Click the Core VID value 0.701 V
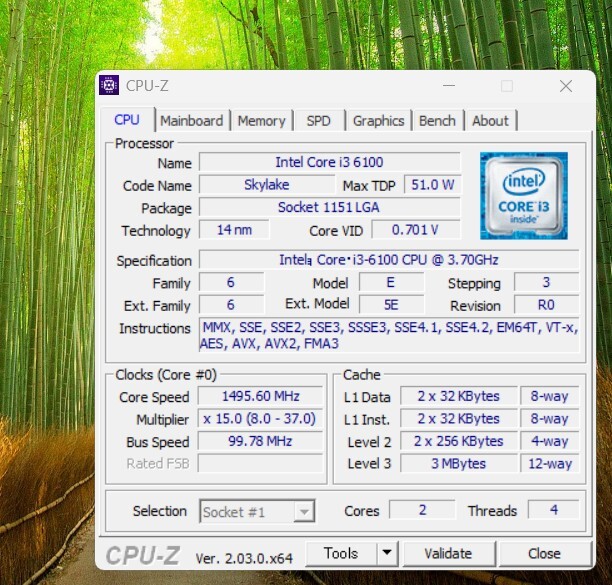 pyautogui.click(x=416, y=229)
